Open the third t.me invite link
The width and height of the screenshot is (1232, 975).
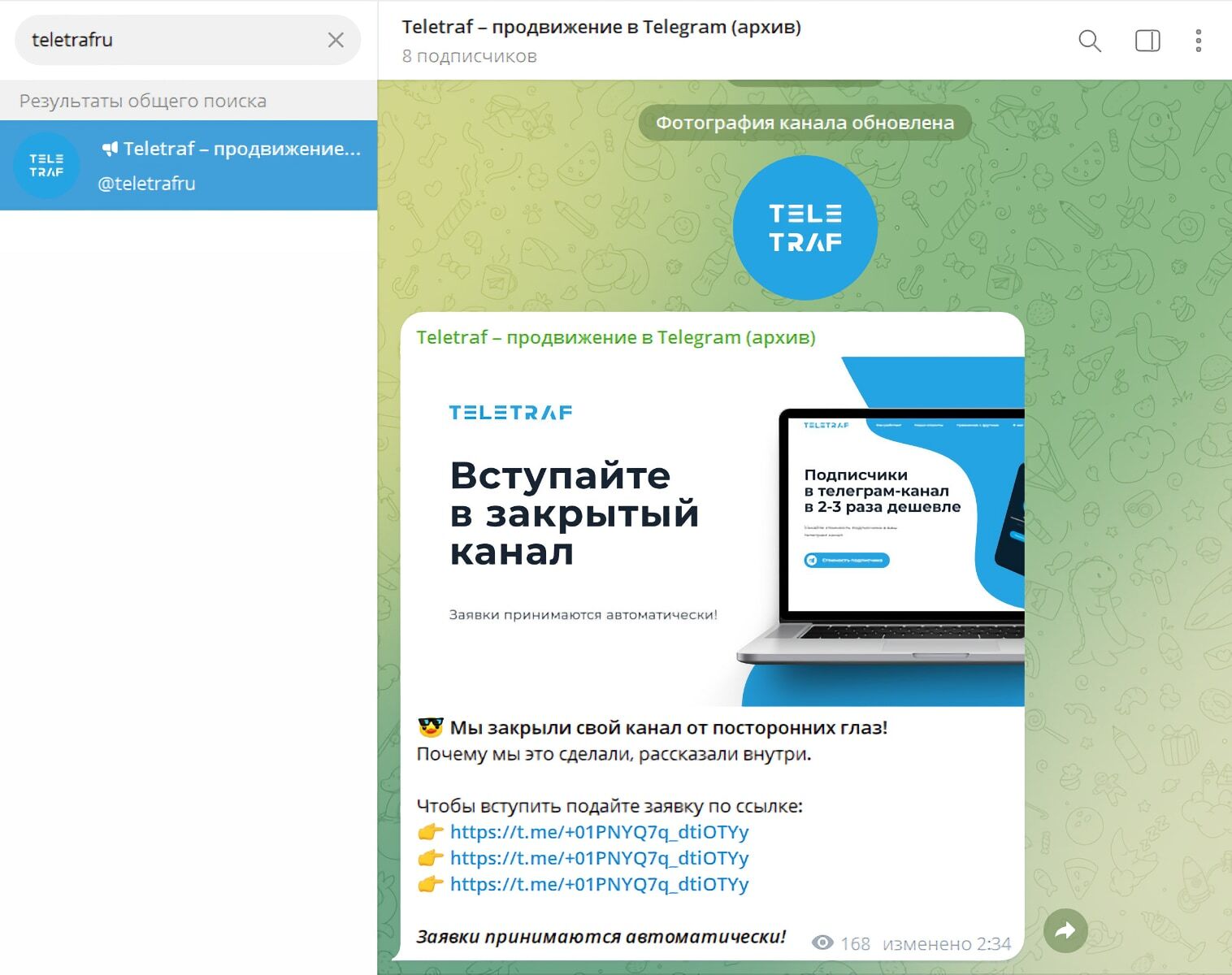point(599,884)
